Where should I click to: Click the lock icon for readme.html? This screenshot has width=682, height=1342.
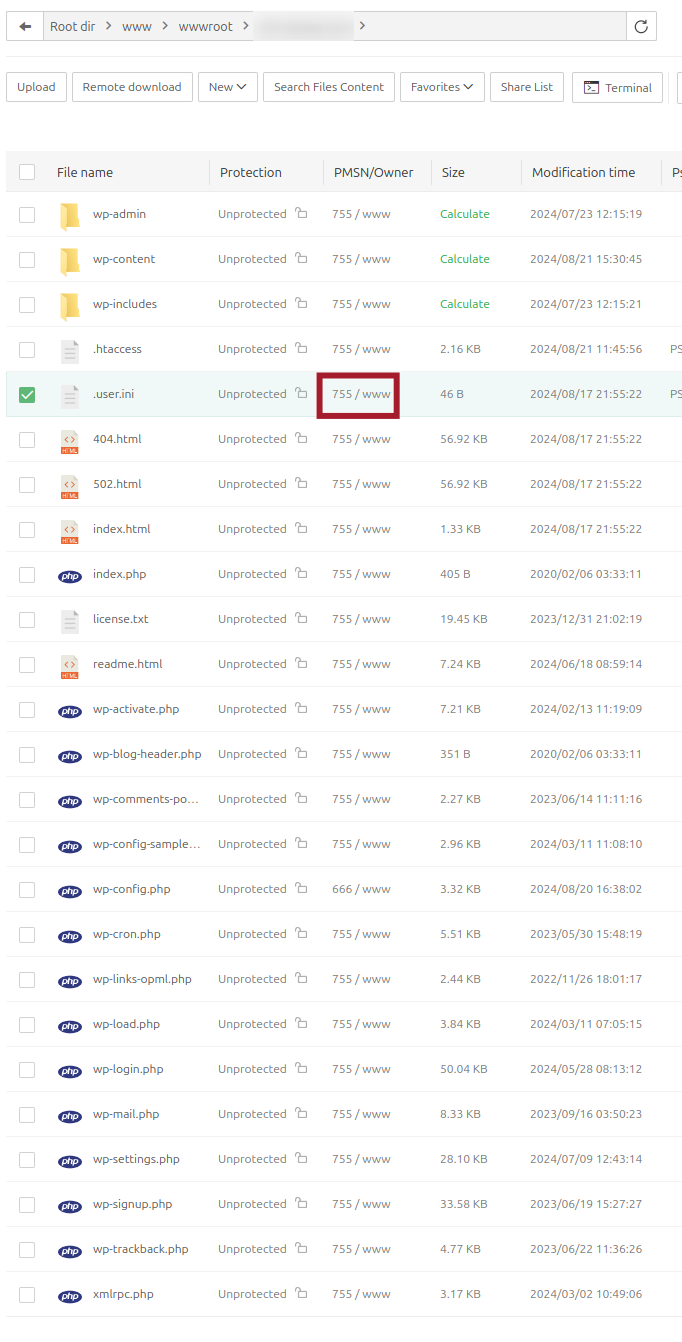click(301, 664)
